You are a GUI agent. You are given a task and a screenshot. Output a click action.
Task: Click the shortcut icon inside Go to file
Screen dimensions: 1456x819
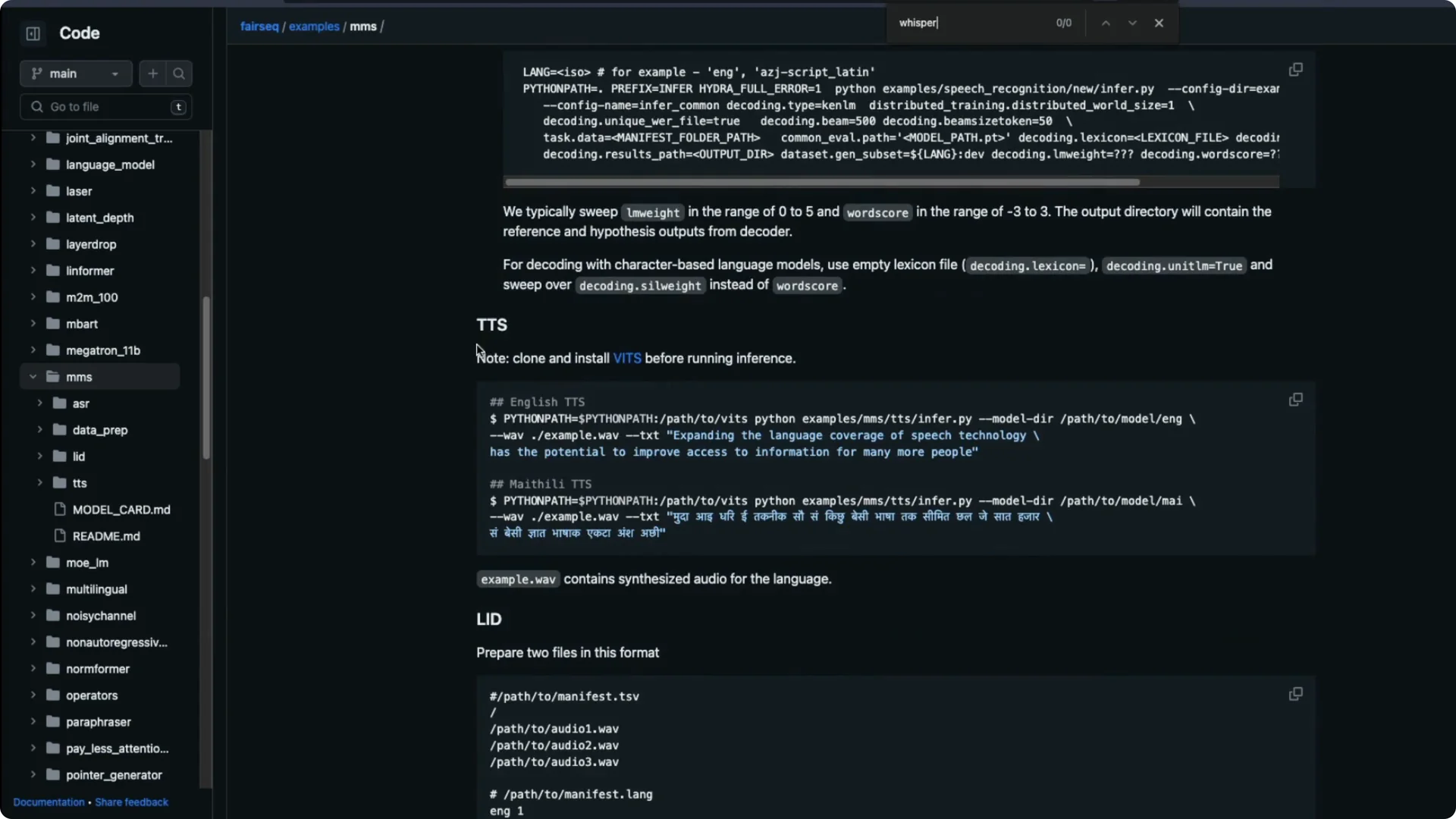click(x=178, y=107)
